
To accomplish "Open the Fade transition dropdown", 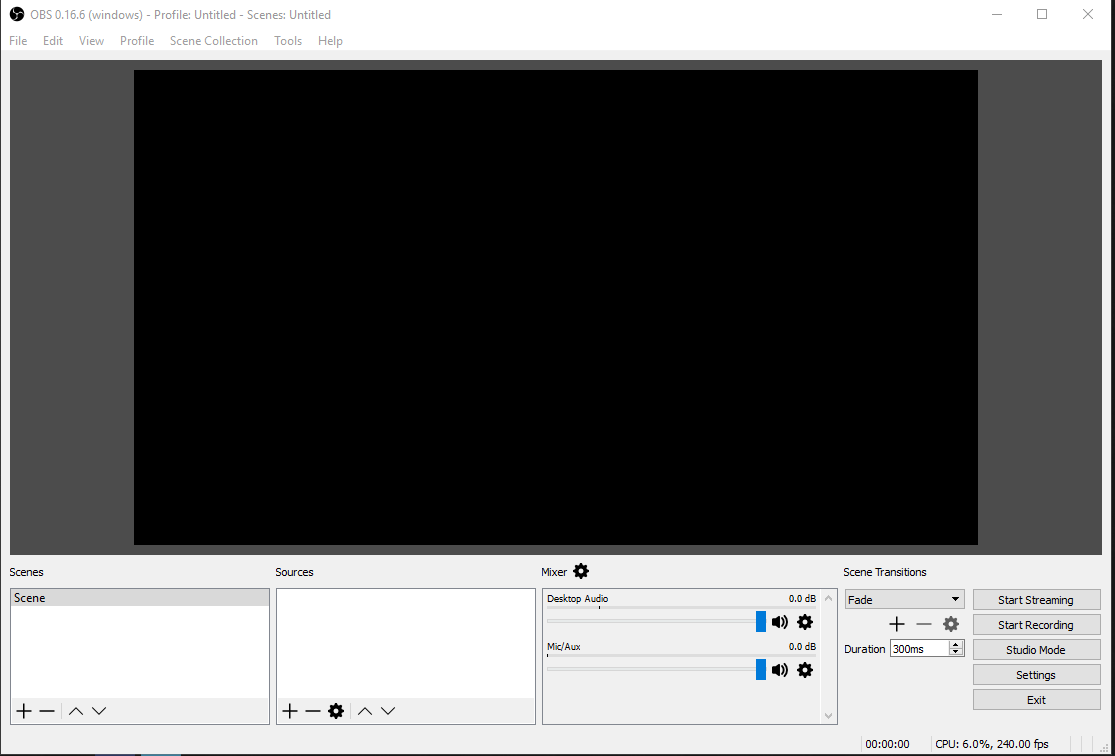I will [905, 600].
